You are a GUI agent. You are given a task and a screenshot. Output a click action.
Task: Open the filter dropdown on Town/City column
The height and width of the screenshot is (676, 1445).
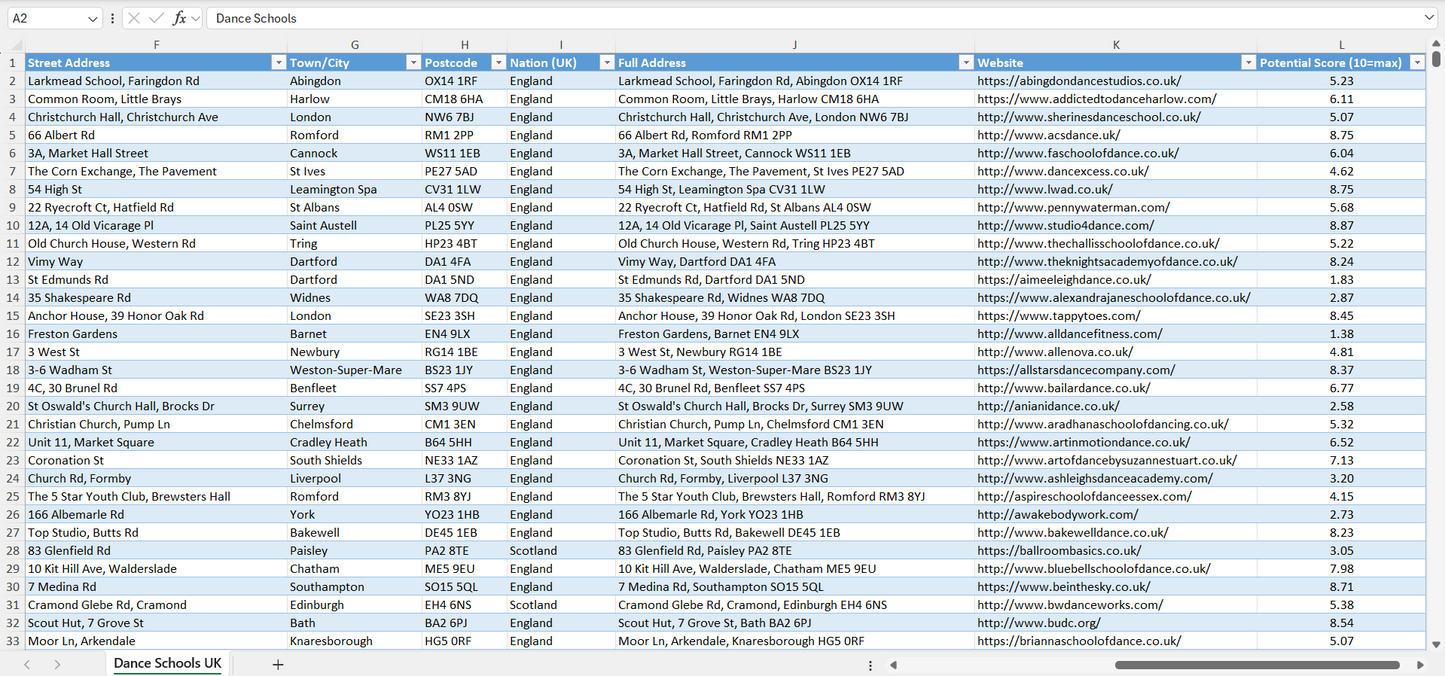pyautogui.click(x=413, y=61)
